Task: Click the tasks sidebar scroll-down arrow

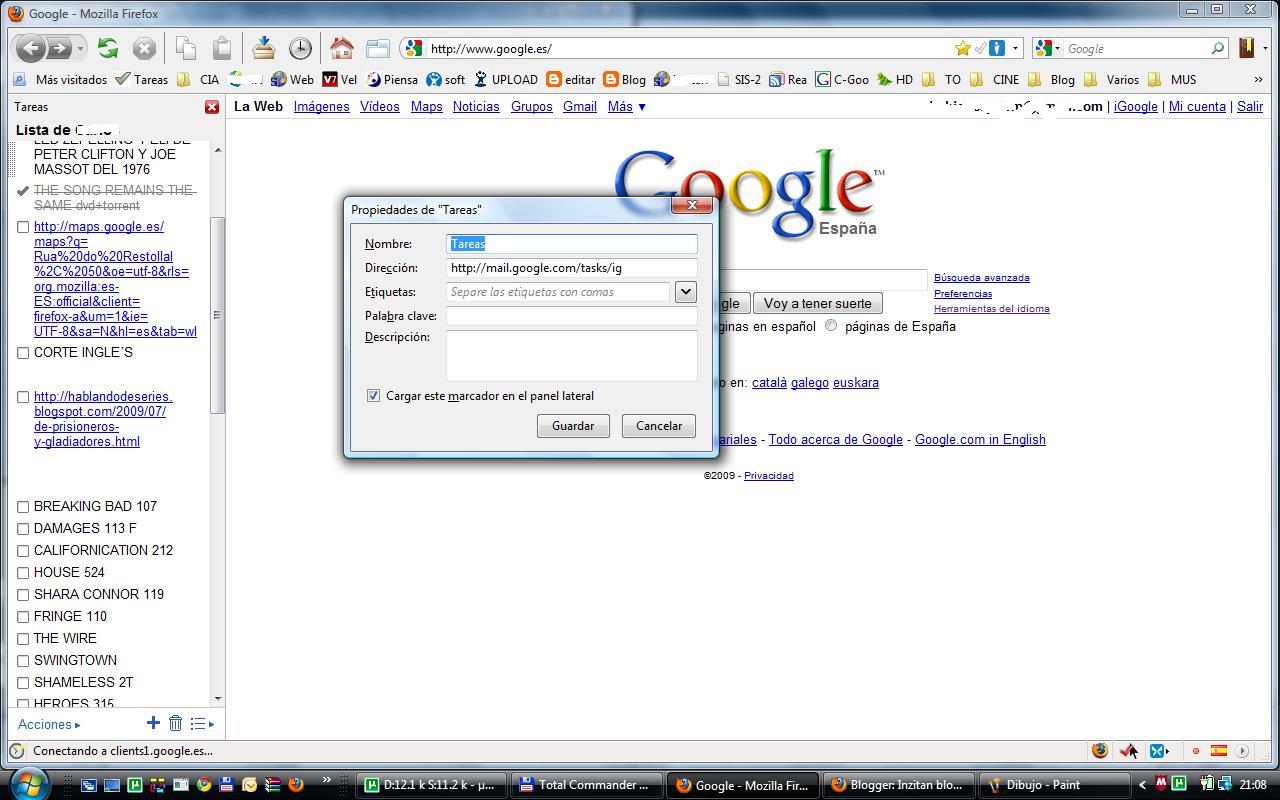Action: [218, 698]
